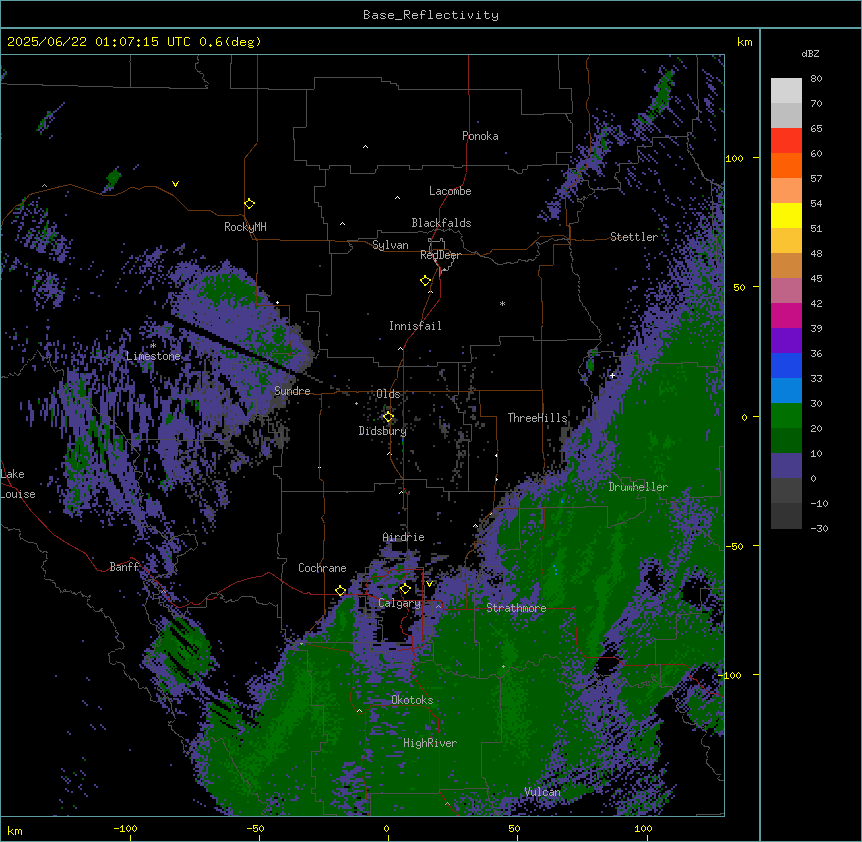Viewport: 862px width, 842px height.
Task: Click the Banff map label
Action: [x=124, y=567]
